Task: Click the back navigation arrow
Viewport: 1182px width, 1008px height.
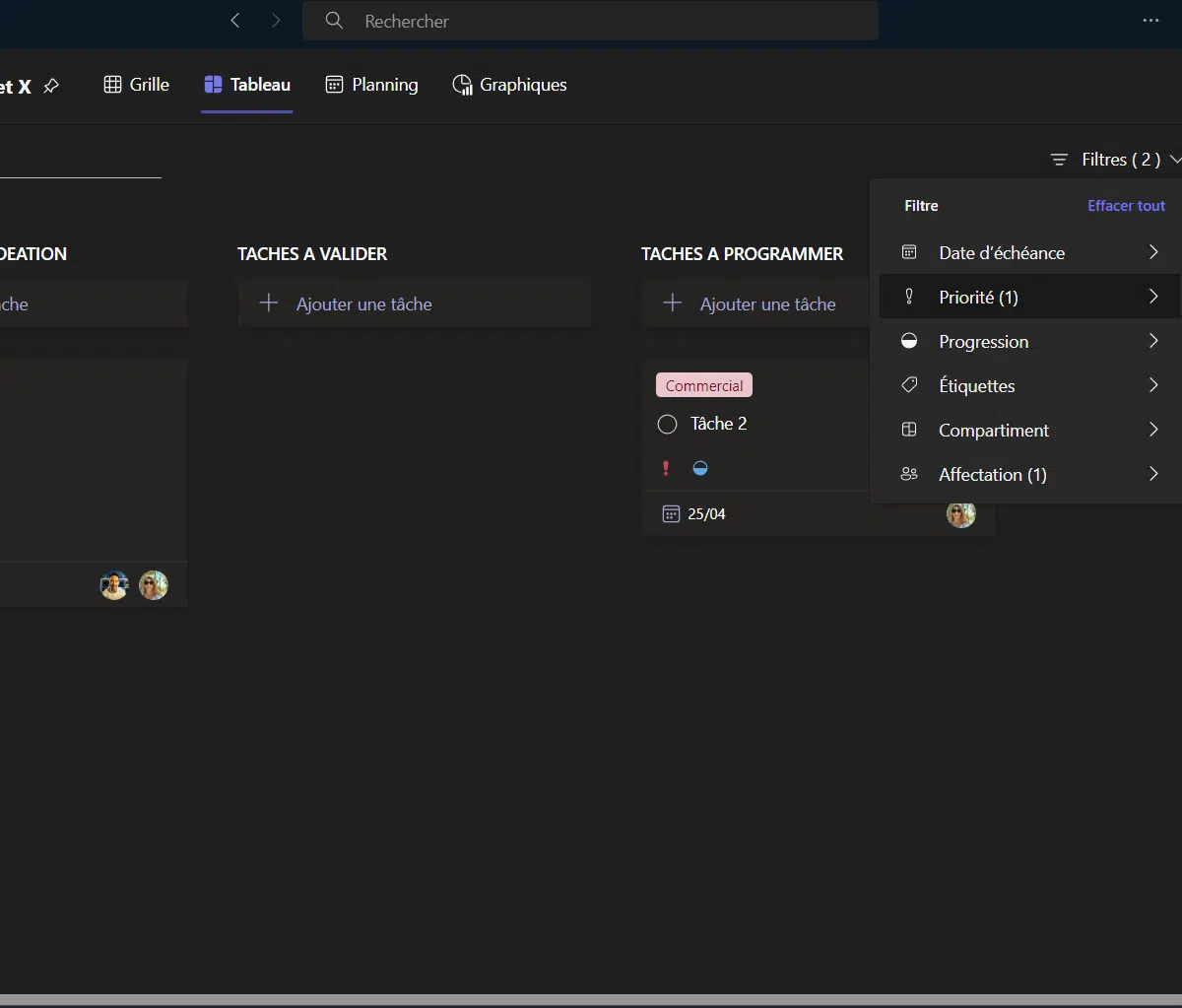Action: (x=235, y=21)
